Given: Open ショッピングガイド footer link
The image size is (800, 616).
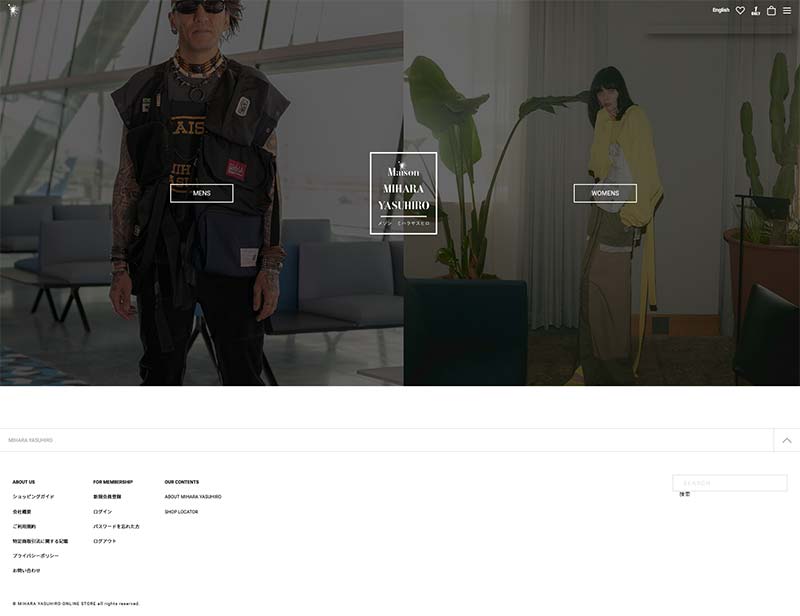Looking at the screenshot, I should 33,497.
